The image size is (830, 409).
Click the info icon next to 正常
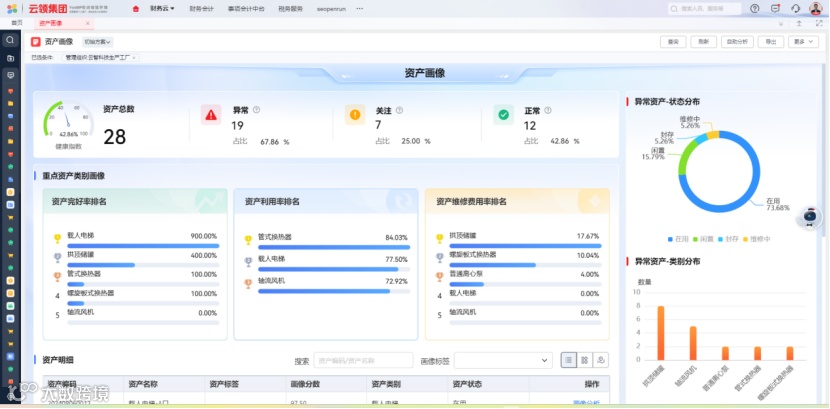point(548,110)
